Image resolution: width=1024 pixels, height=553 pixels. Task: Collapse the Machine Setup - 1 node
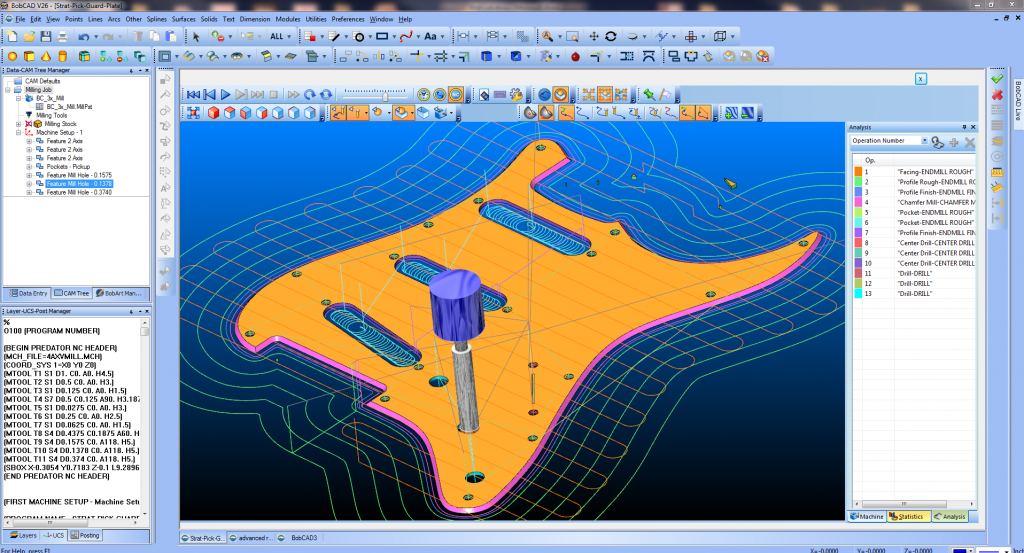[x=19, y=132]
